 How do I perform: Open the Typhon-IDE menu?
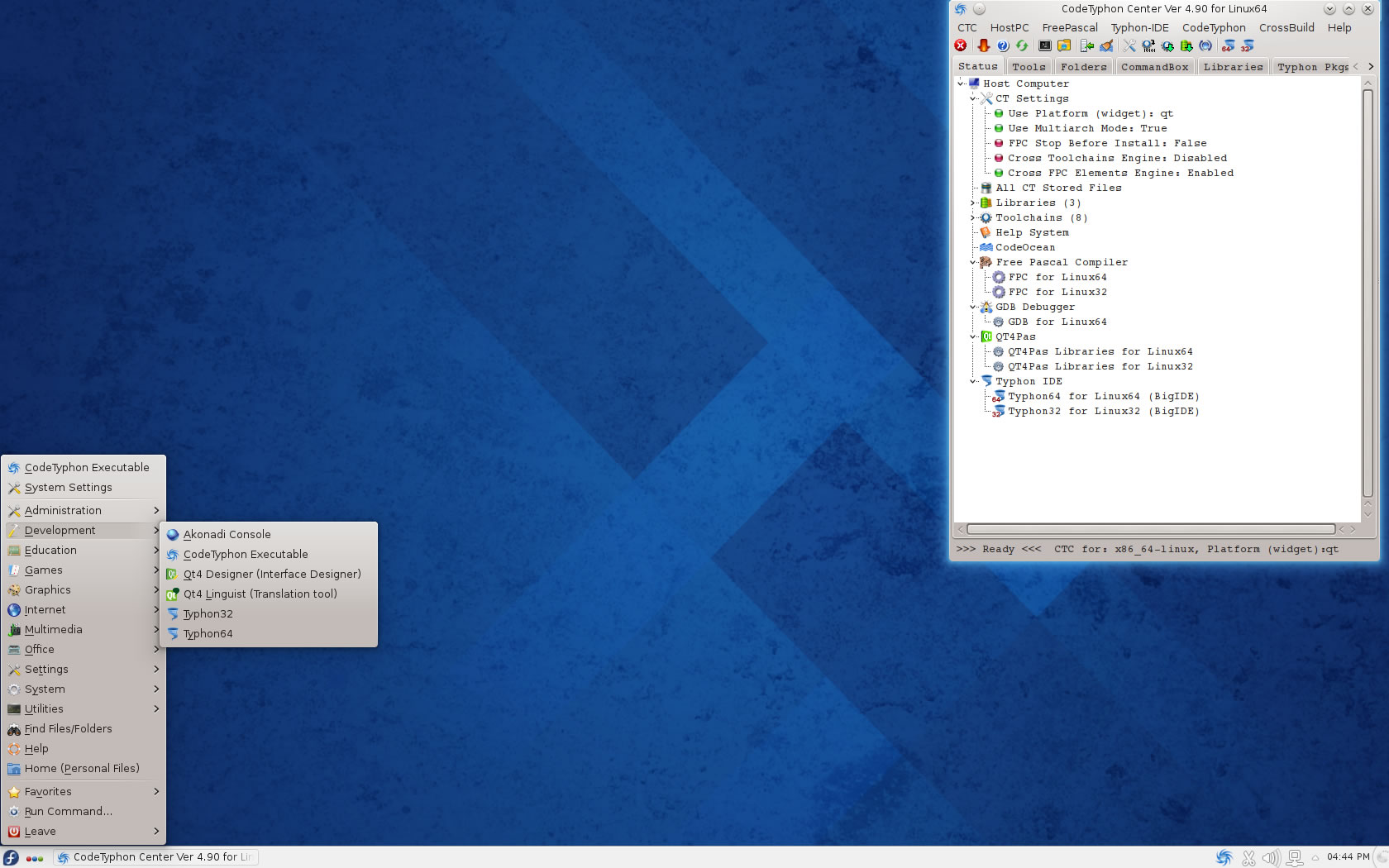pyautogui.click(x=1140, y=27)
